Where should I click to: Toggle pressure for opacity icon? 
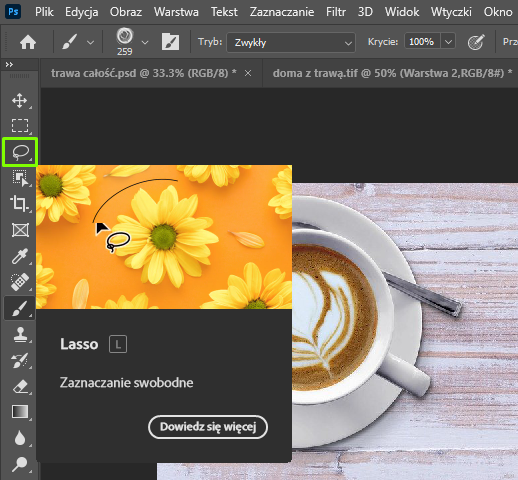(x=475, y=42)
